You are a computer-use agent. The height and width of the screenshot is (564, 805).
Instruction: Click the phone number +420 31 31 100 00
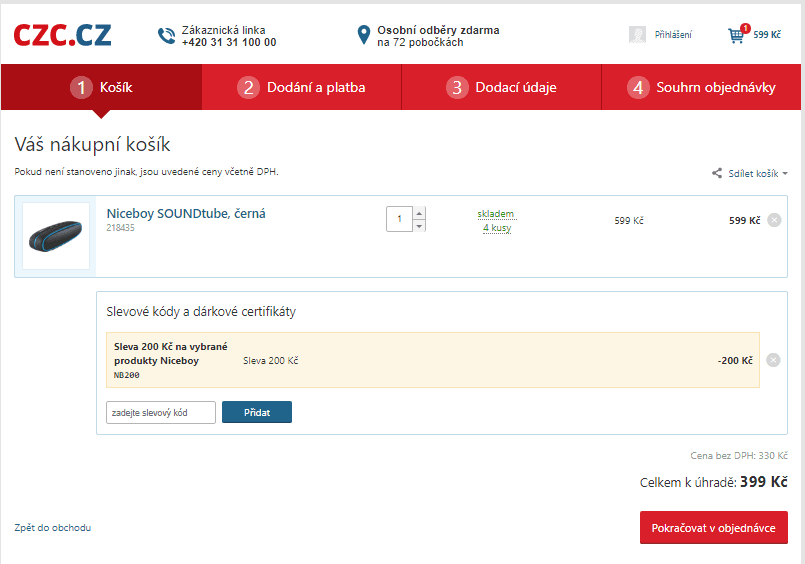(229, 43)
